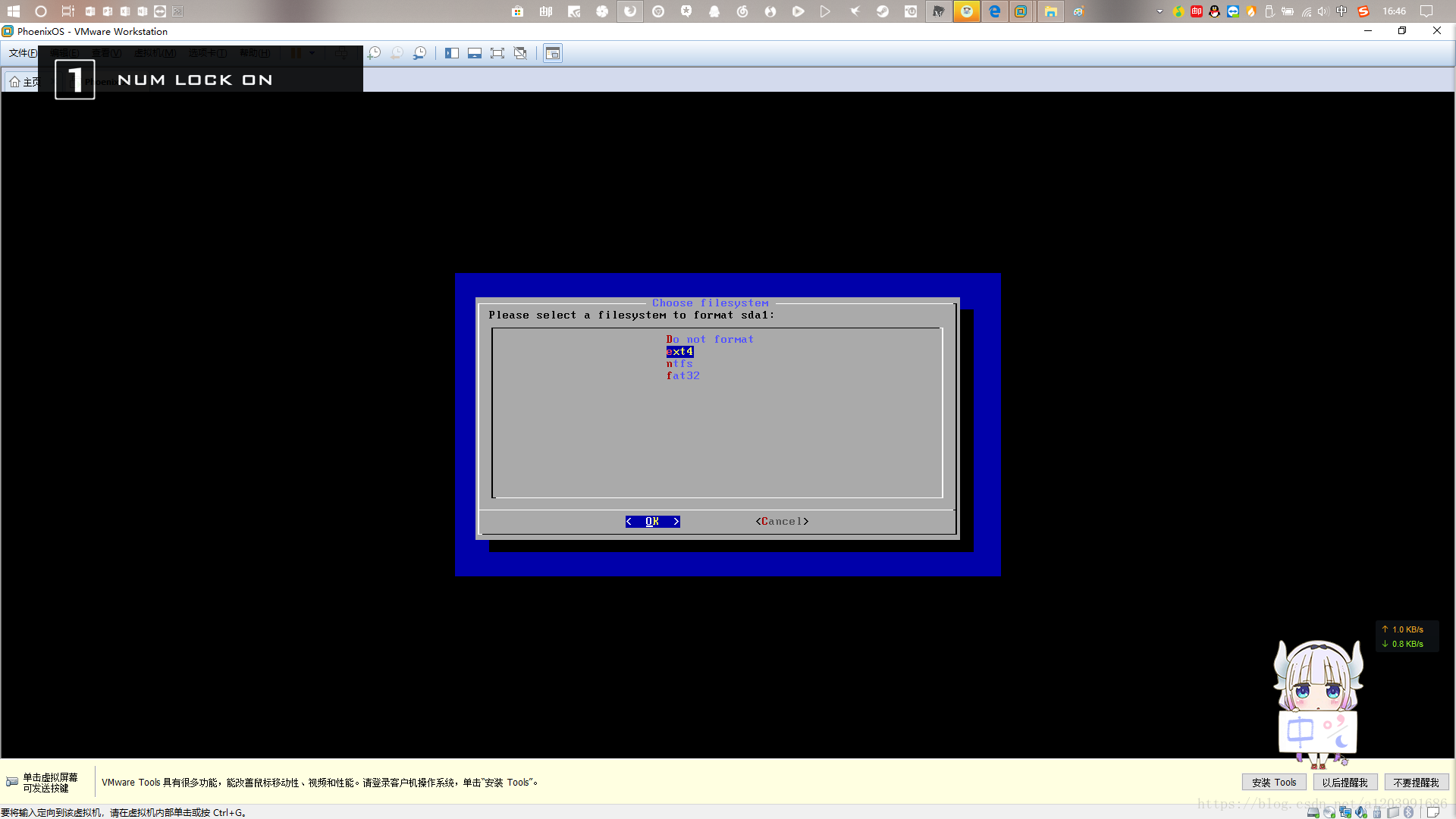Open the snapshot manager icon
The width and height of the screenshot is (1456, 819).
point(419,53)
